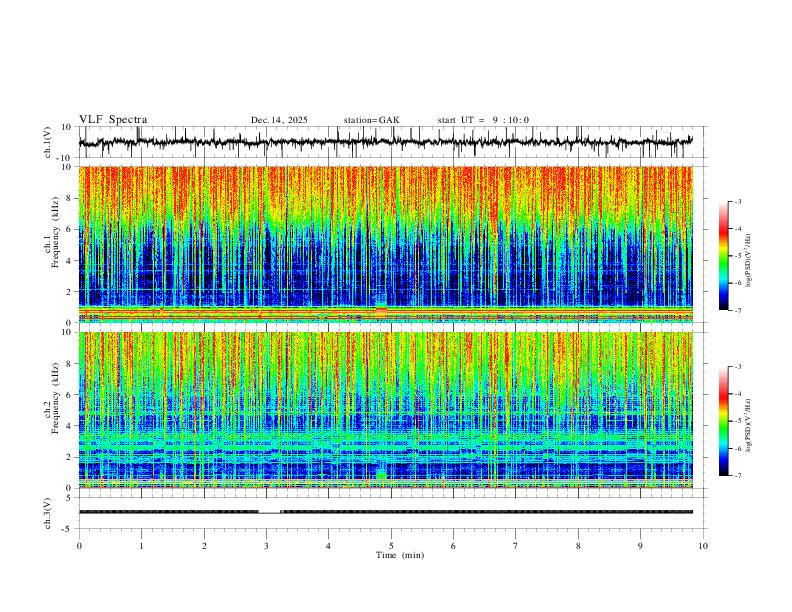
Task: Click the ch.1 'Frequency (kHz)' axis label
Action: tap(56, 233)
